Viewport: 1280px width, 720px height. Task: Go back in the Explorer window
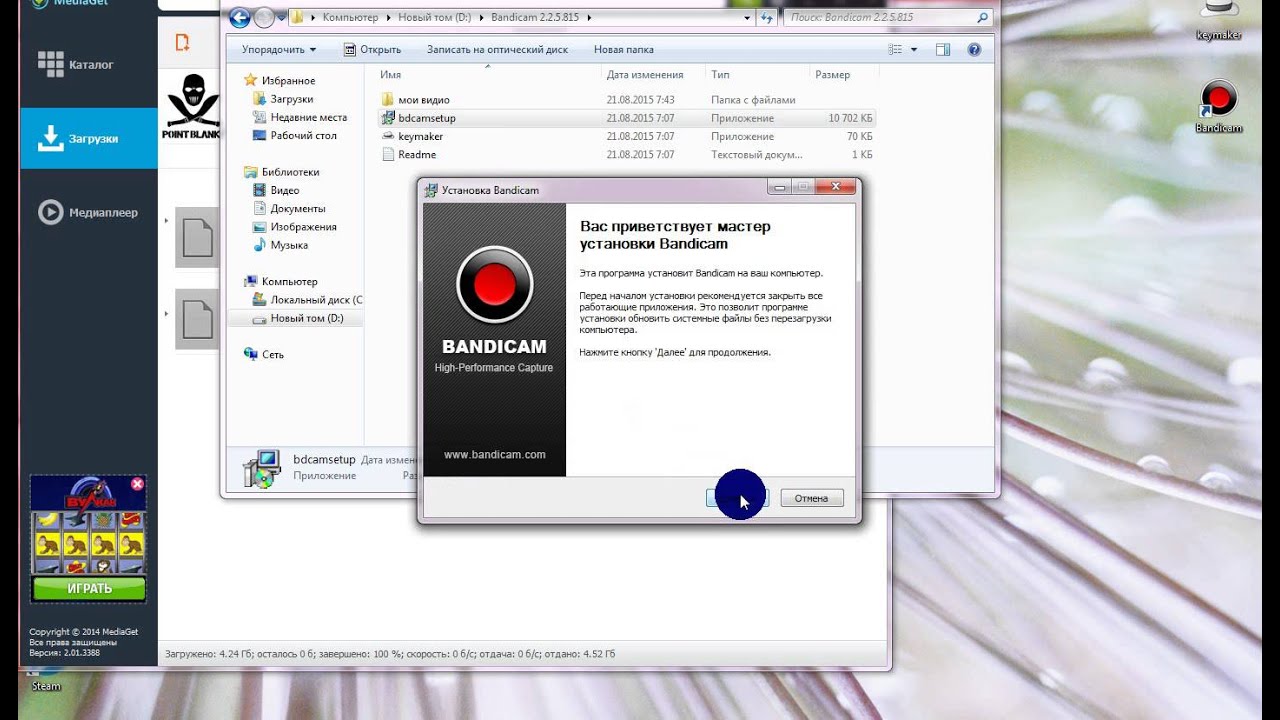point(240,17)
